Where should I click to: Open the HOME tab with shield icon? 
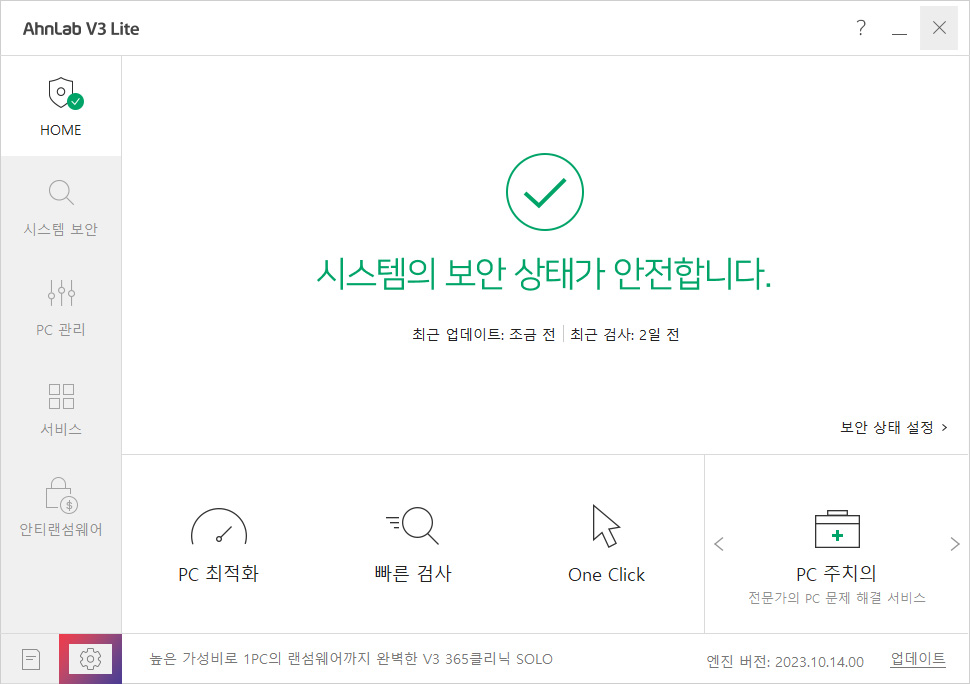[61, 106]
